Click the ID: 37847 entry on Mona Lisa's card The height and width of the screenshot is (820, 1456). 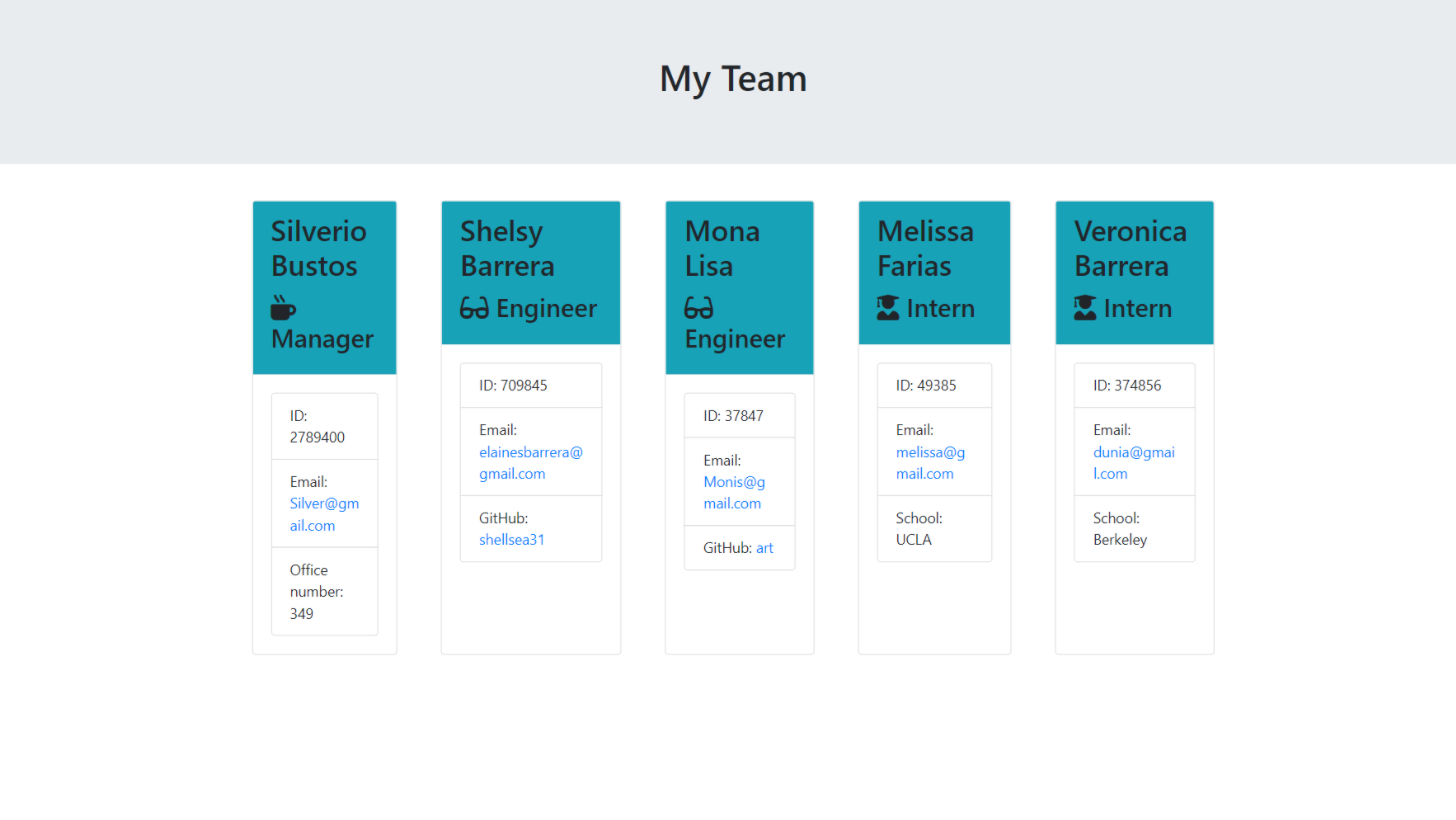point(739,415)
